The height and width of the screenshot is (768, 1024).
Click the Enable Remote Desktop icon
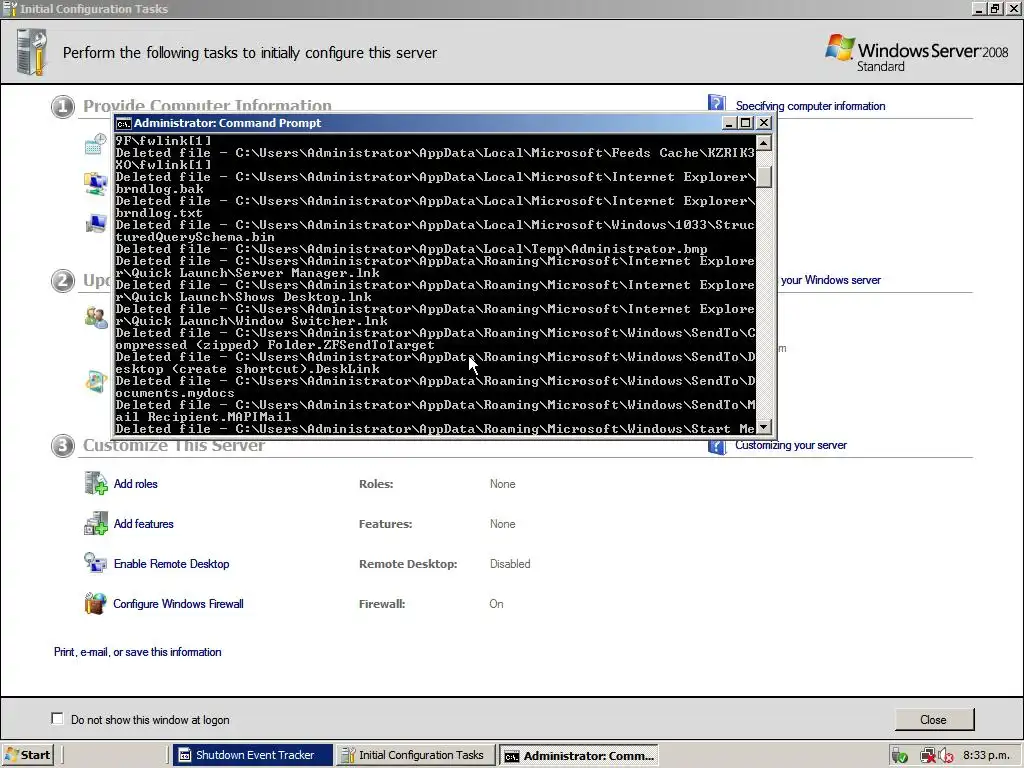95,563
